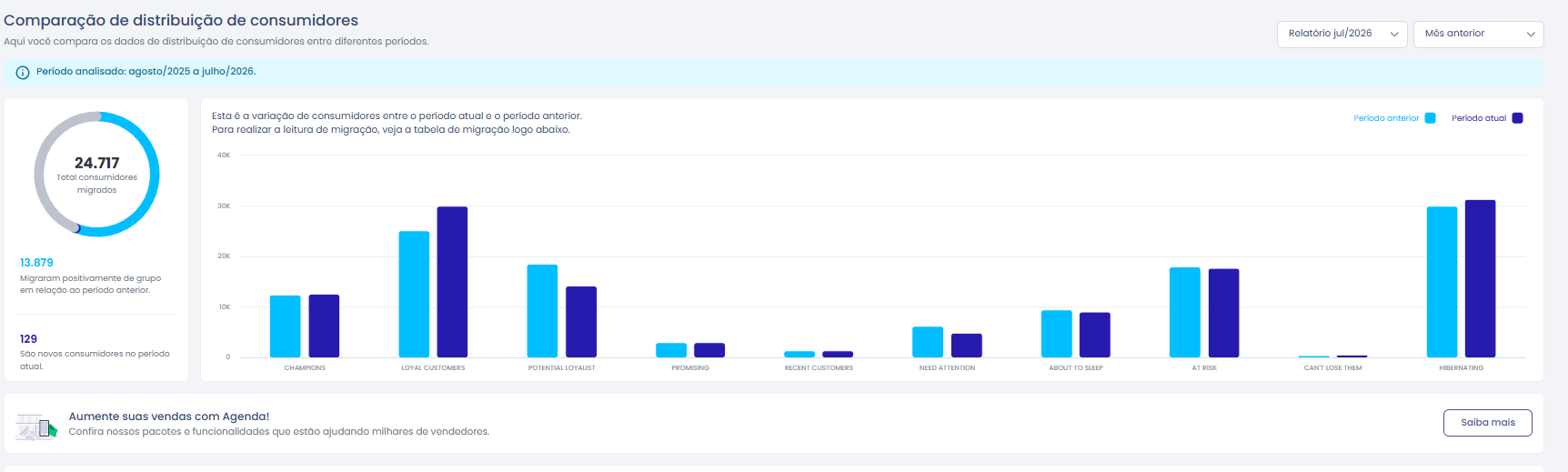Screen dimensions: 1568x472
Task: Open the Relatório jul/2026 dropdown
Action: coord(1342,34)
